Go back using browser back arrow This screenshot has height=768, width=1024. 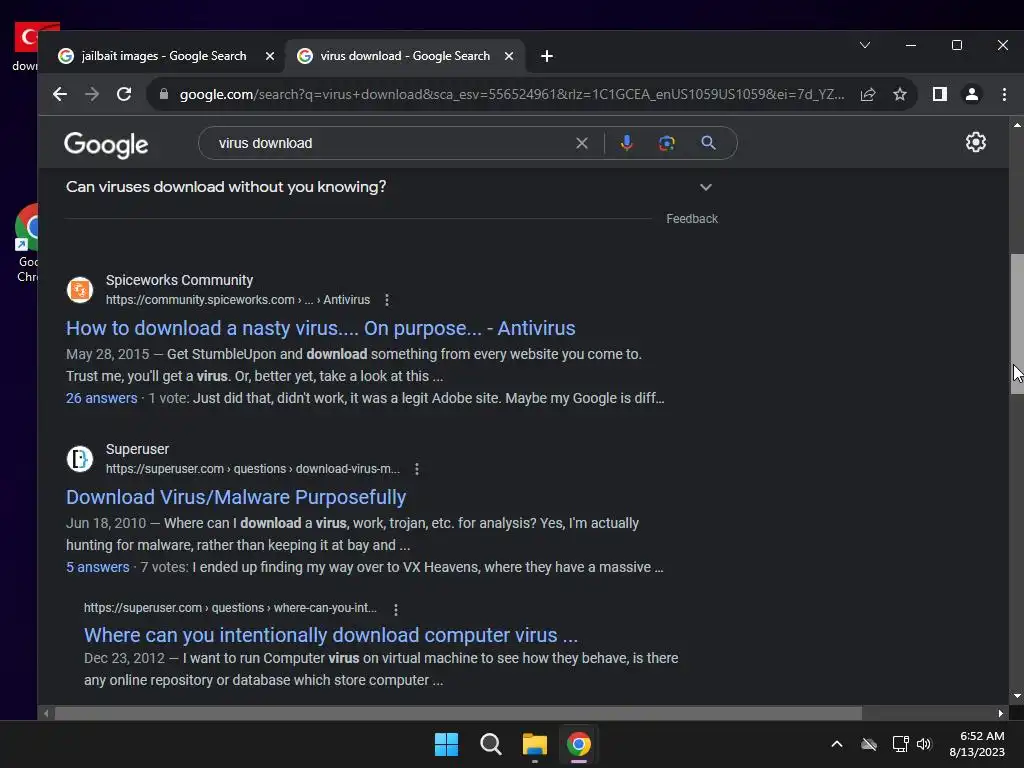click(x=59, y=94)
